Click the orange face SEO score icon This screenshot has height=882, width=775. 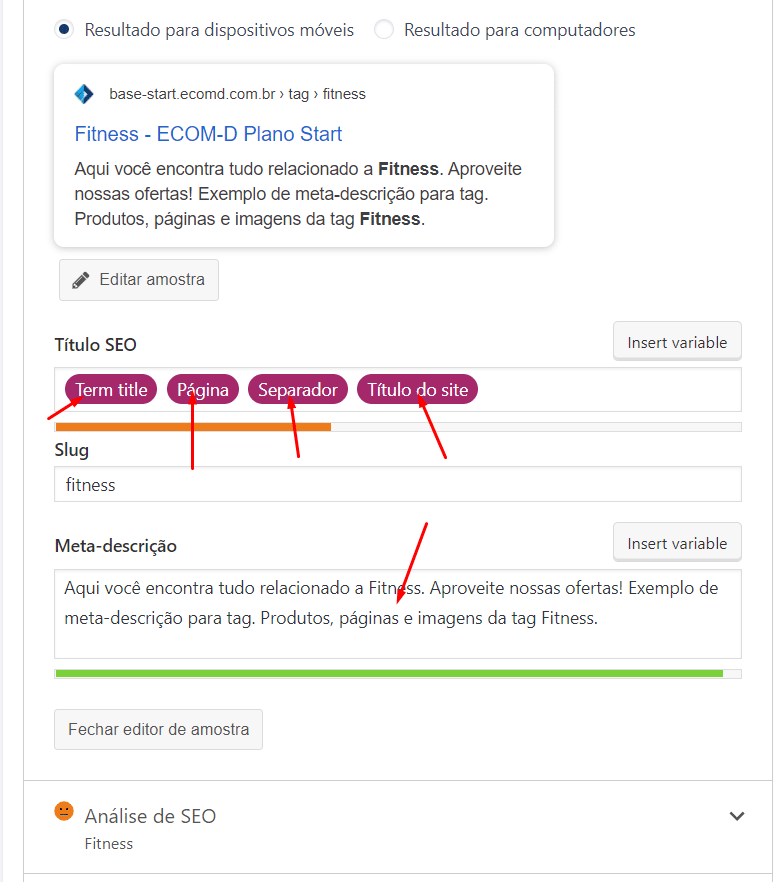64,811
